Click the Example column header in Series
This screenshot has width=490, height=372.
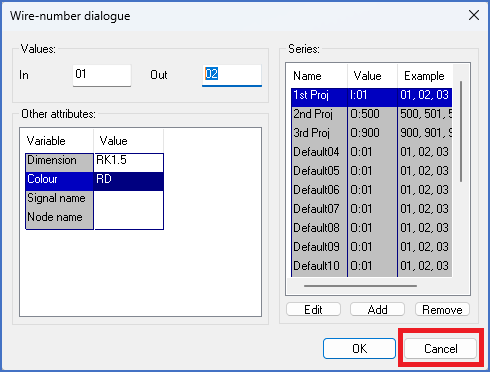[x=425, y=76]
